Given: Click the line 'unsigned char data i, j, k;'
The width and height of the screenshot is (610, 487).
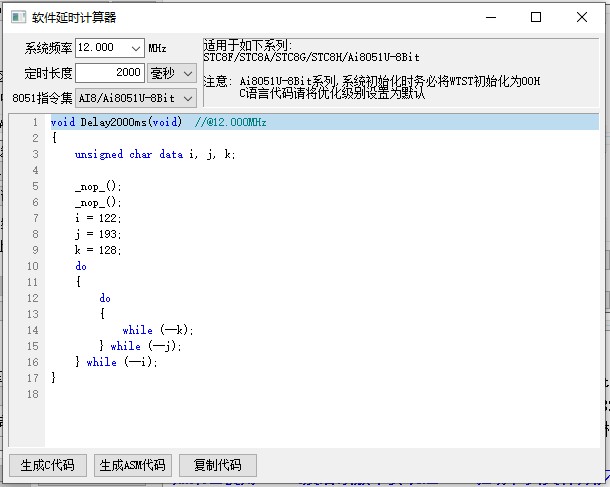Looking at the screenshot, I should (x=155, y=154).
